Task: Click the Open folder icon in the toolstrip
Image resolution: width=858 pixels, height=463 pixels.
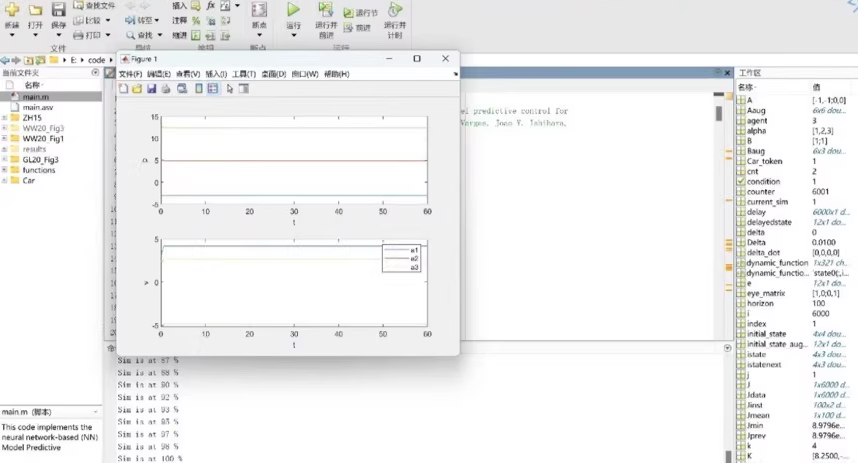Action: [x=36, y=9]
